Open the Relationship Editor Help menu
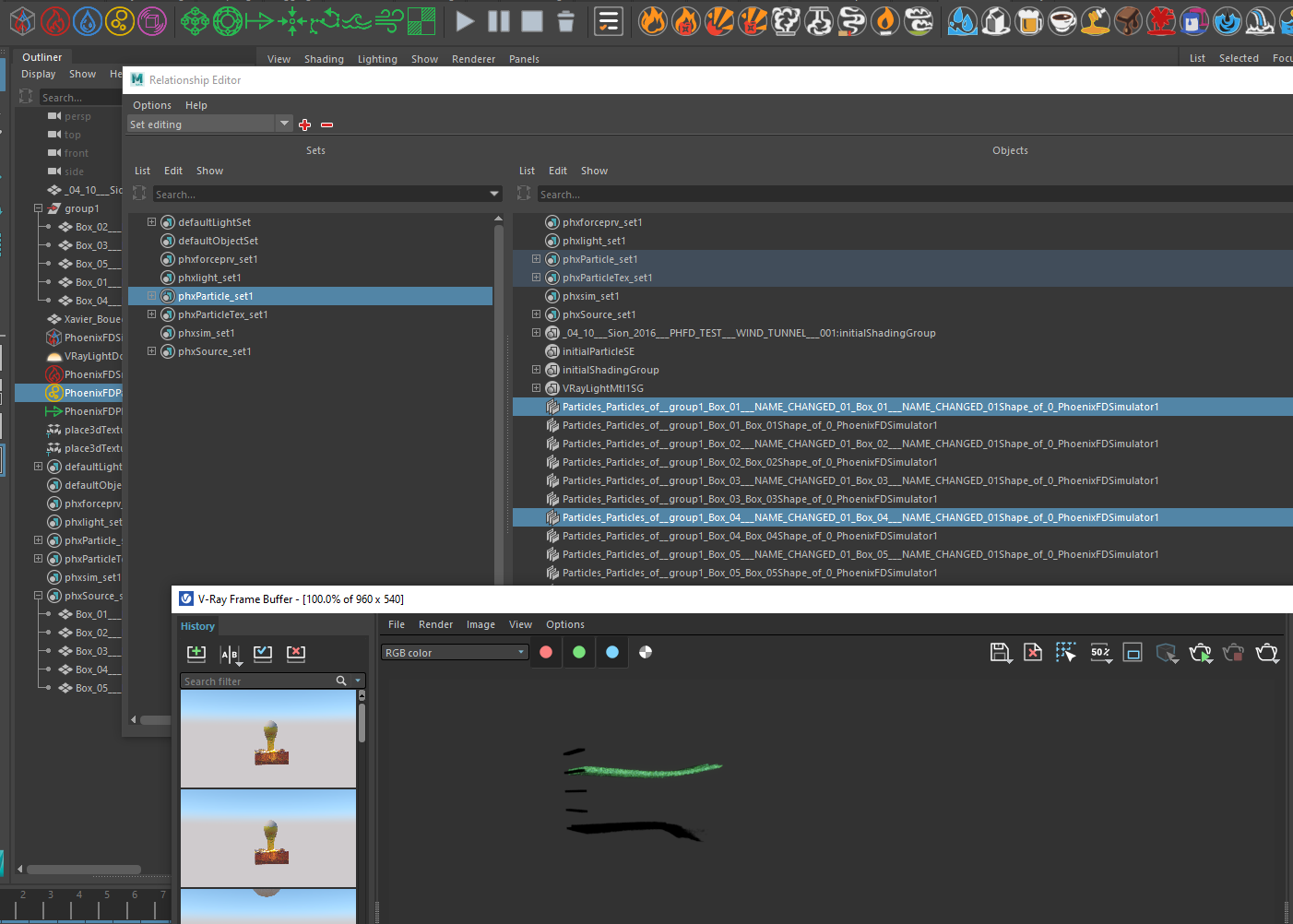 pos(196,105)
